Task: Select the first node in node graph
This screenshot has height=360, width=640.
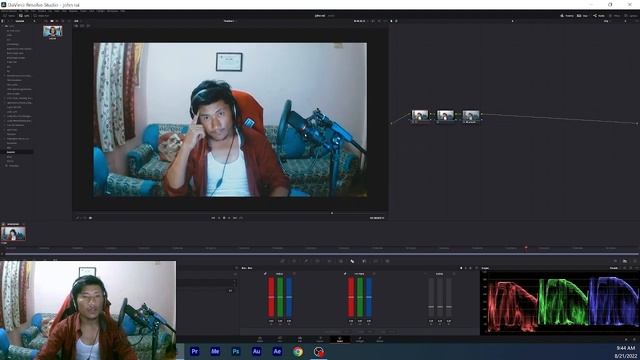Action: (x=420, y=115)
